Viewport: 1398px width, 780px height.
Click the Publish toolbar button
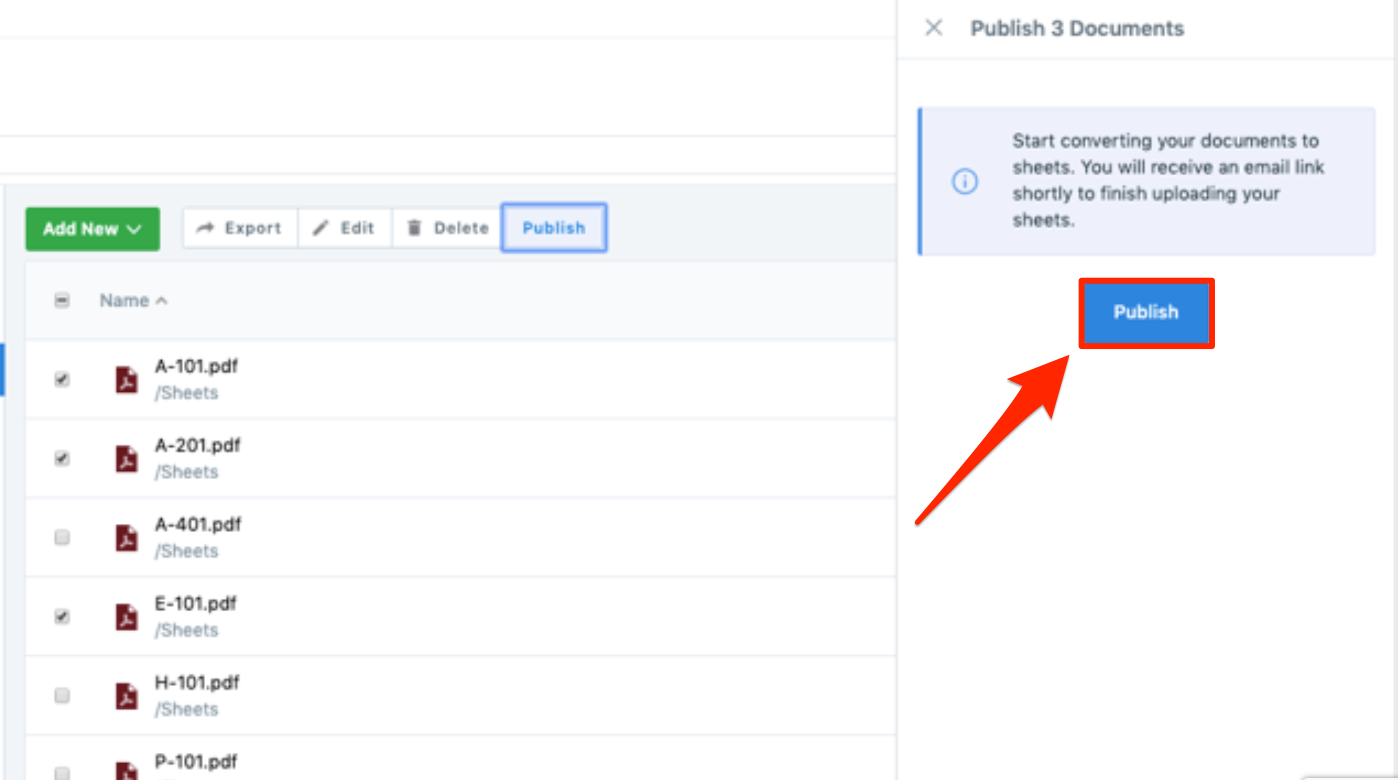click(554, 228)
